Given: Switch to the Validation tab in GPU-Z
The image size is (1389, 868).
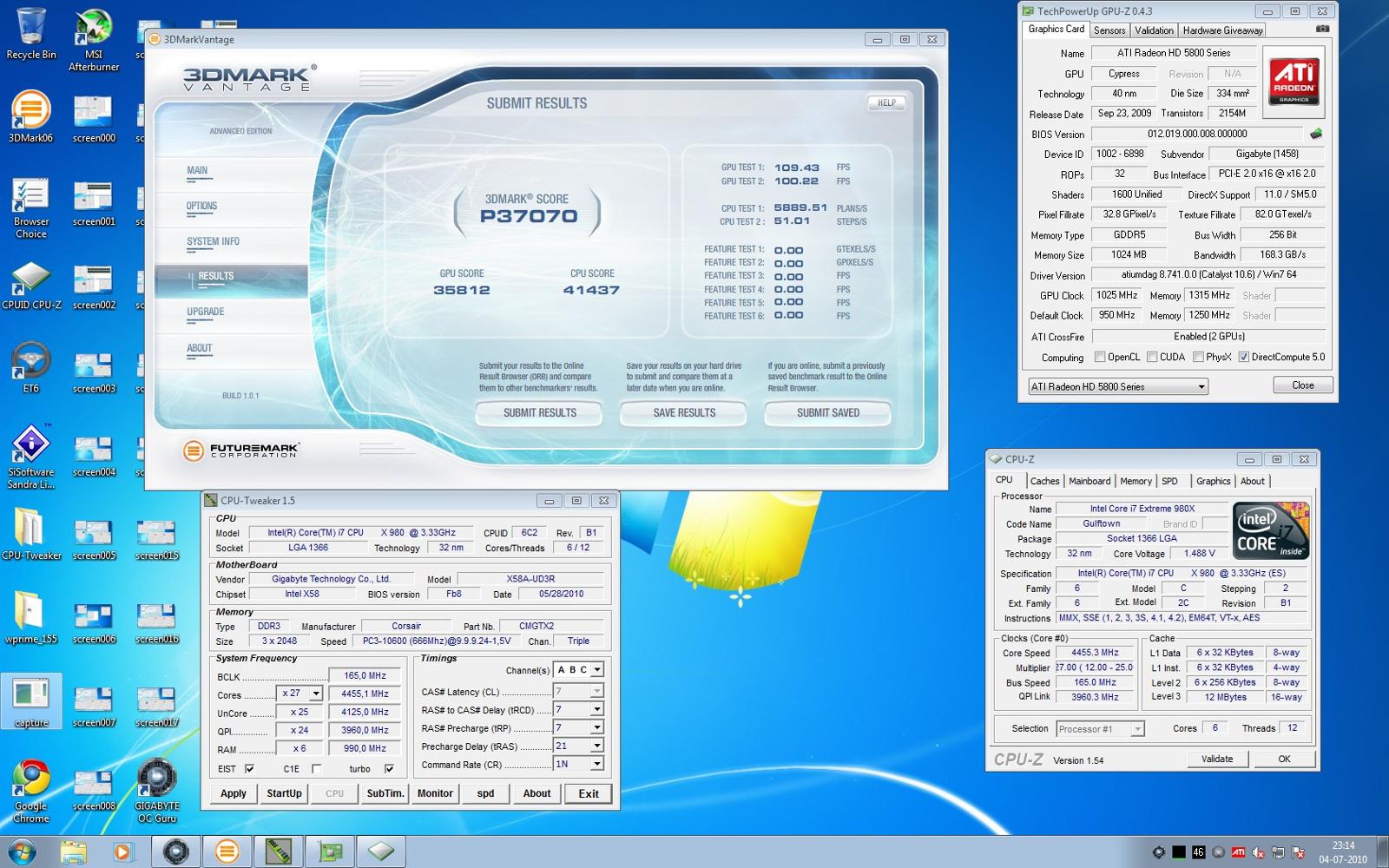Looking at the screenshot, I should (1154, 30).
